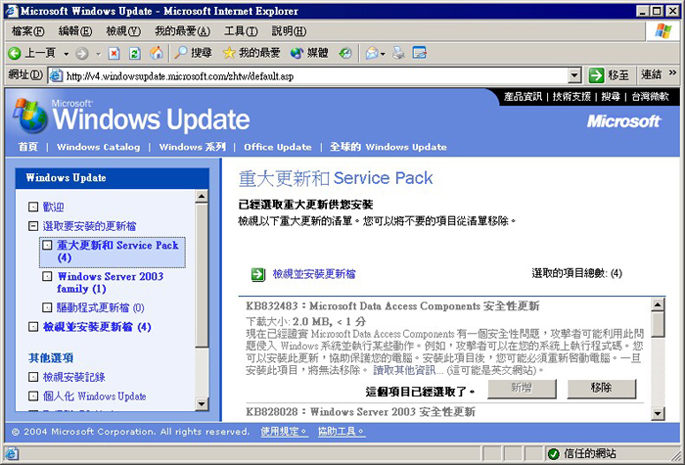Open the 檢視(V) menu
The width and height of the screenshot is (685, 465).
tap(124, 31)
